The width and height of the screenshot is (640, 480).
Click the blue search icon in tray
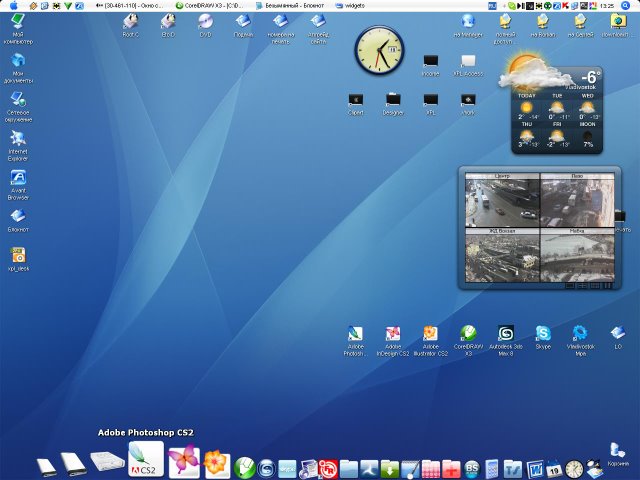pos(625,5)
